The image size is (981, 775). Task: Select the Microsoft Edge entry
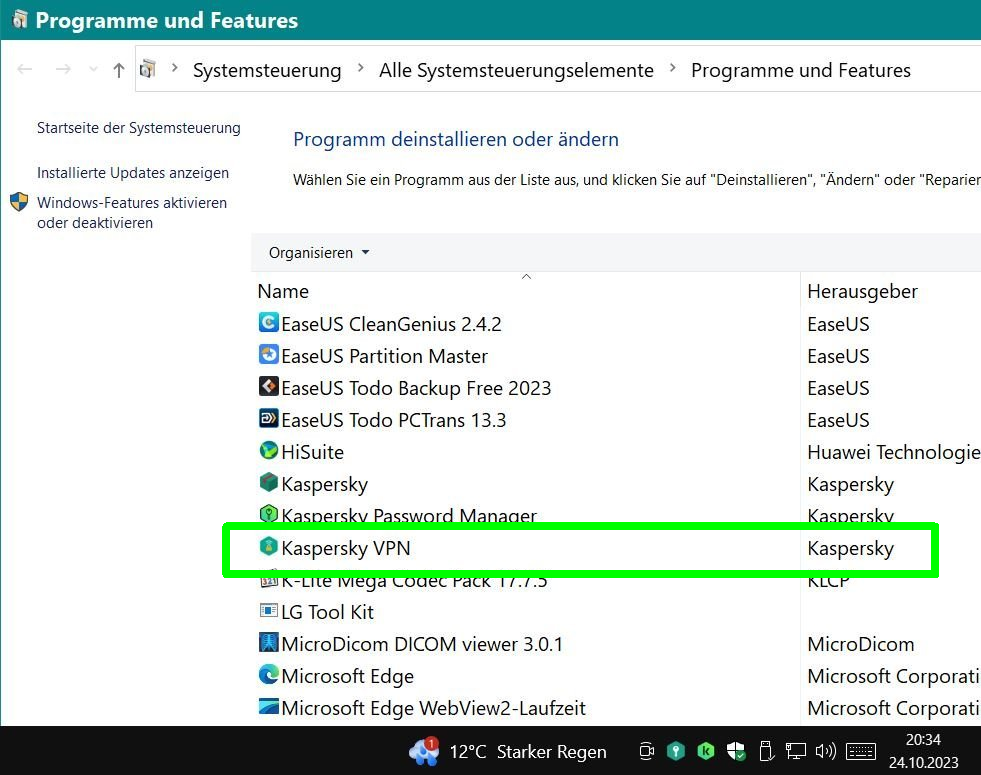[x=347, y=676]
